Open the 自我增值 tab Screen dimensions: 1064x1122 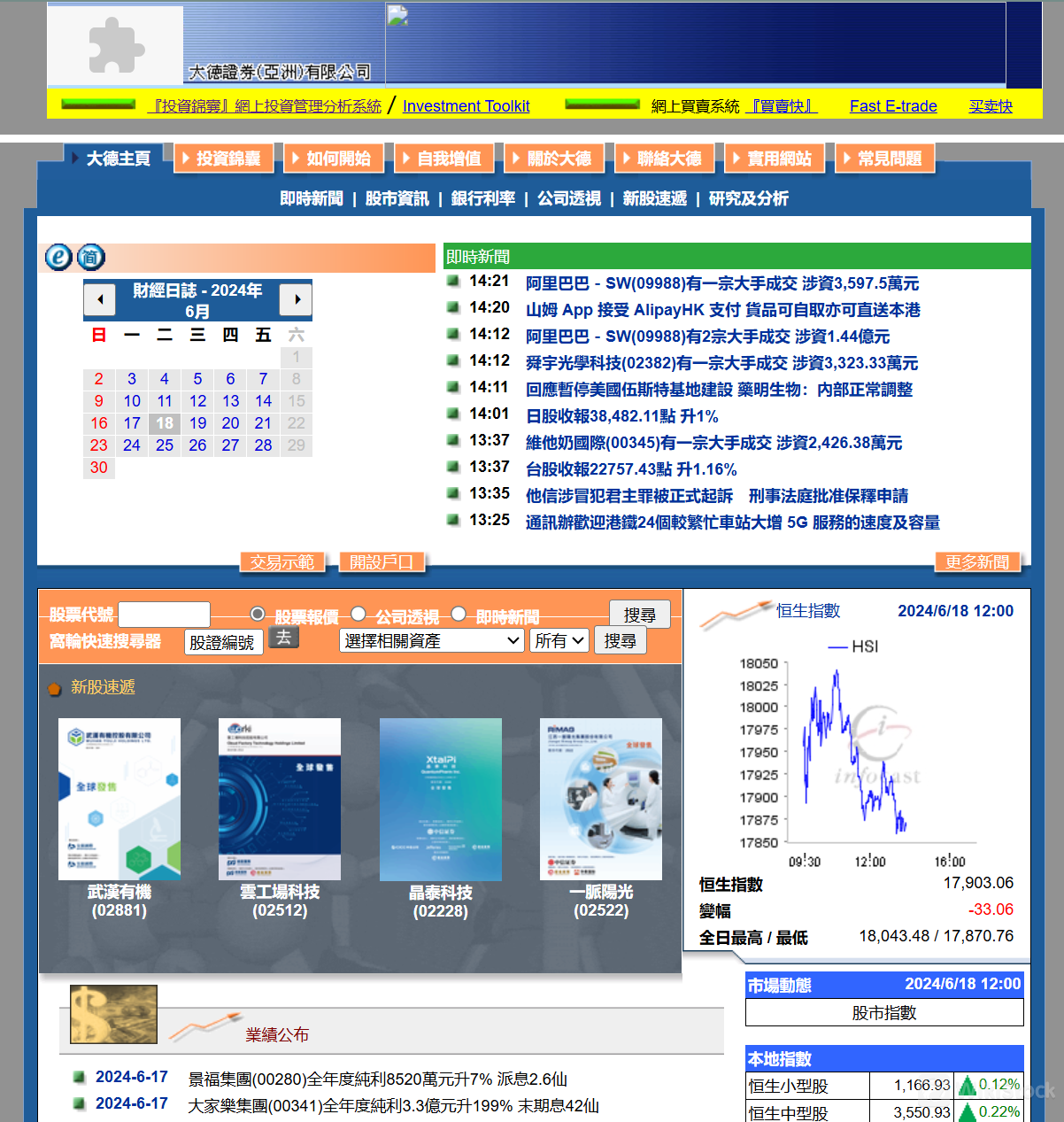click(444, 159)
